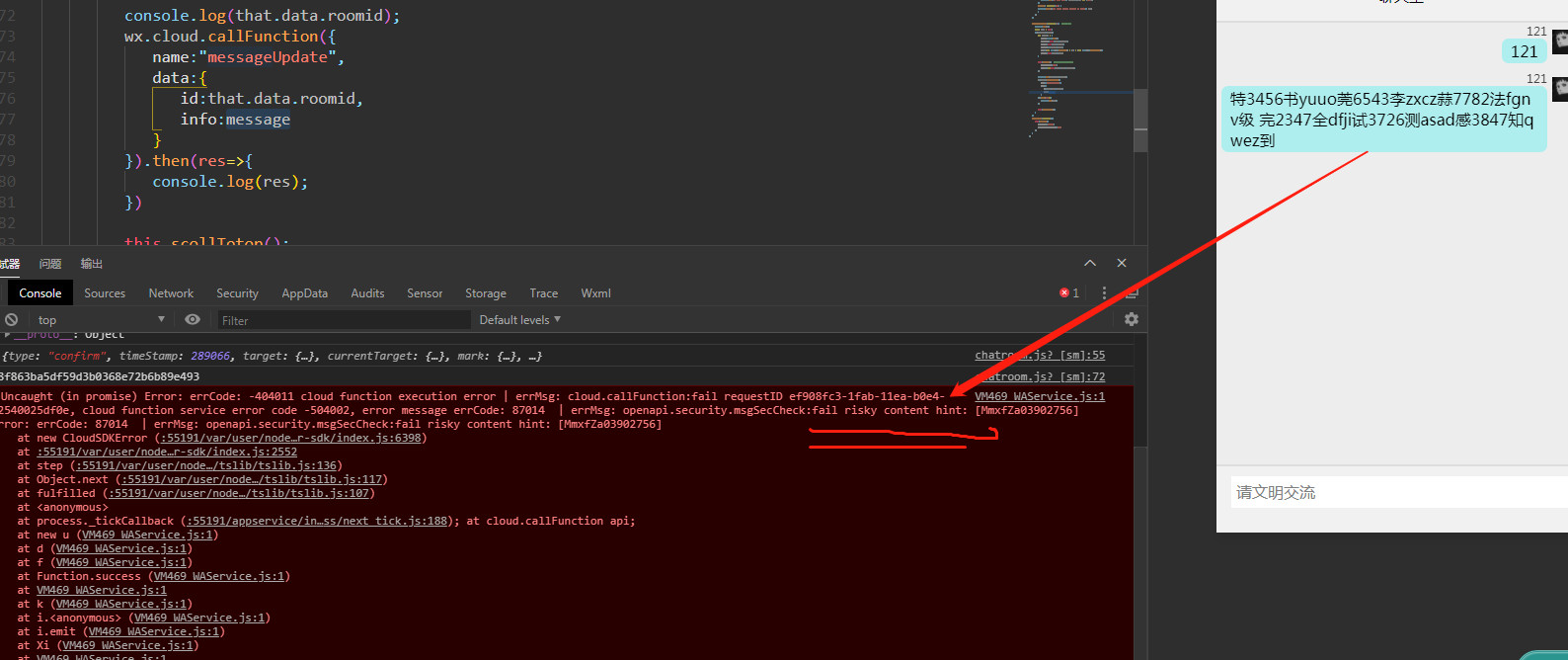Switch to the Console tab
Screen dimensions: 1568x660
coord(40,293)
